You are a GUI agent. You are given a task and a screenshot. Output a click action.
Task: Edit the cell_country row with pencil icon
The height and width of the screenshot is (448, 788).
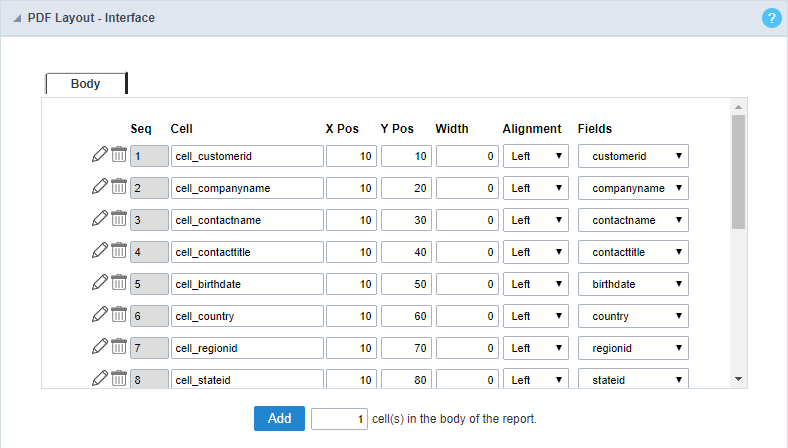tap(100, 314)
